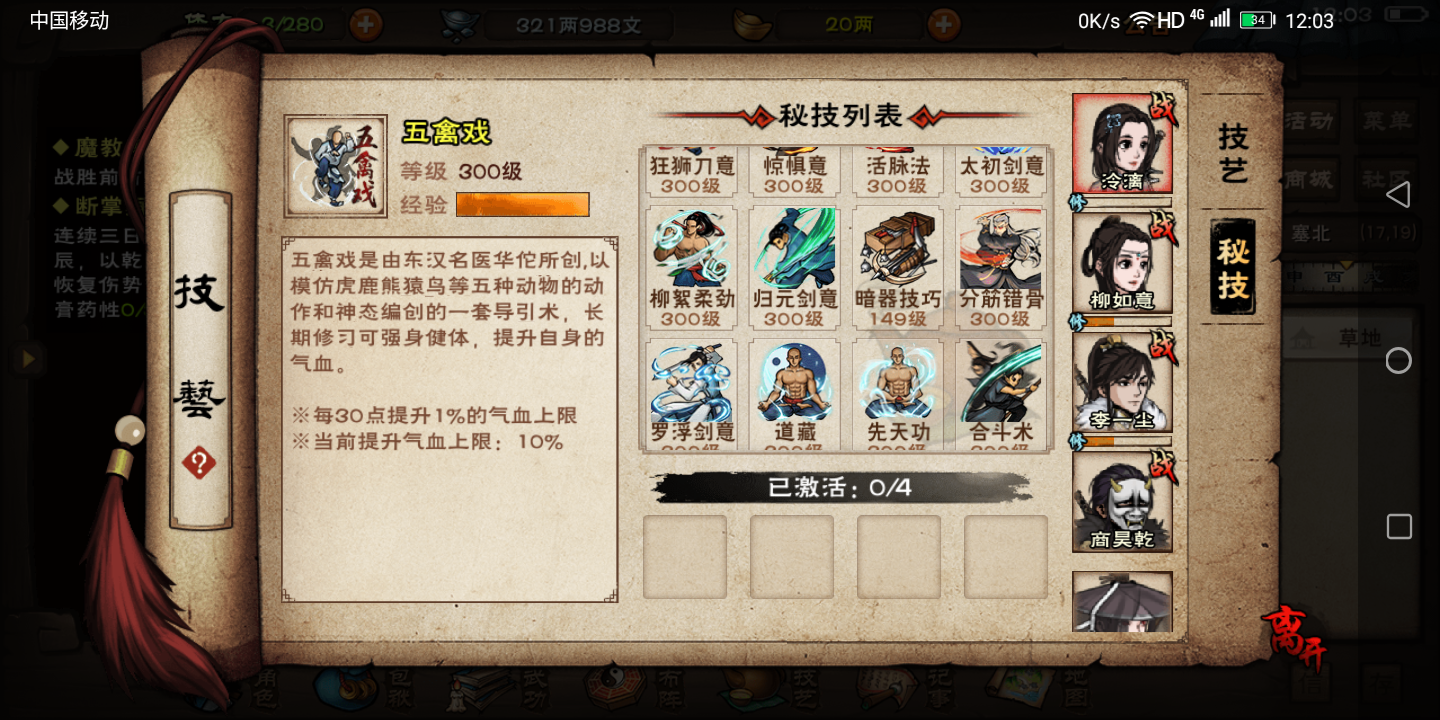Image resolution: width=1440 pixels, height=720 pixels.
Task: Choose character 柳如意 portrait
Action: (x=1122, y=262)
